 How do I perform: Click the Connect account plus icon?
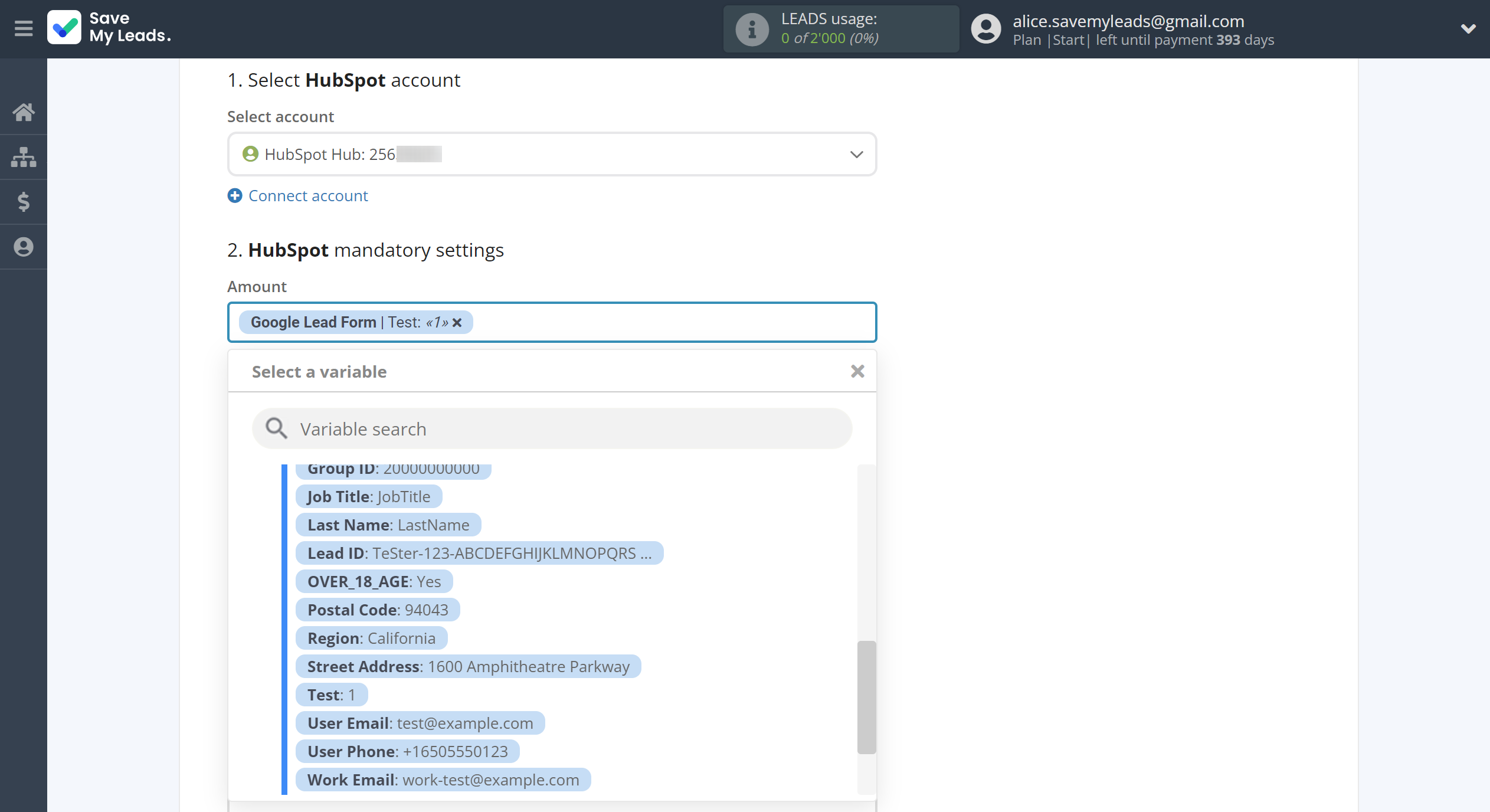(235, 195)
